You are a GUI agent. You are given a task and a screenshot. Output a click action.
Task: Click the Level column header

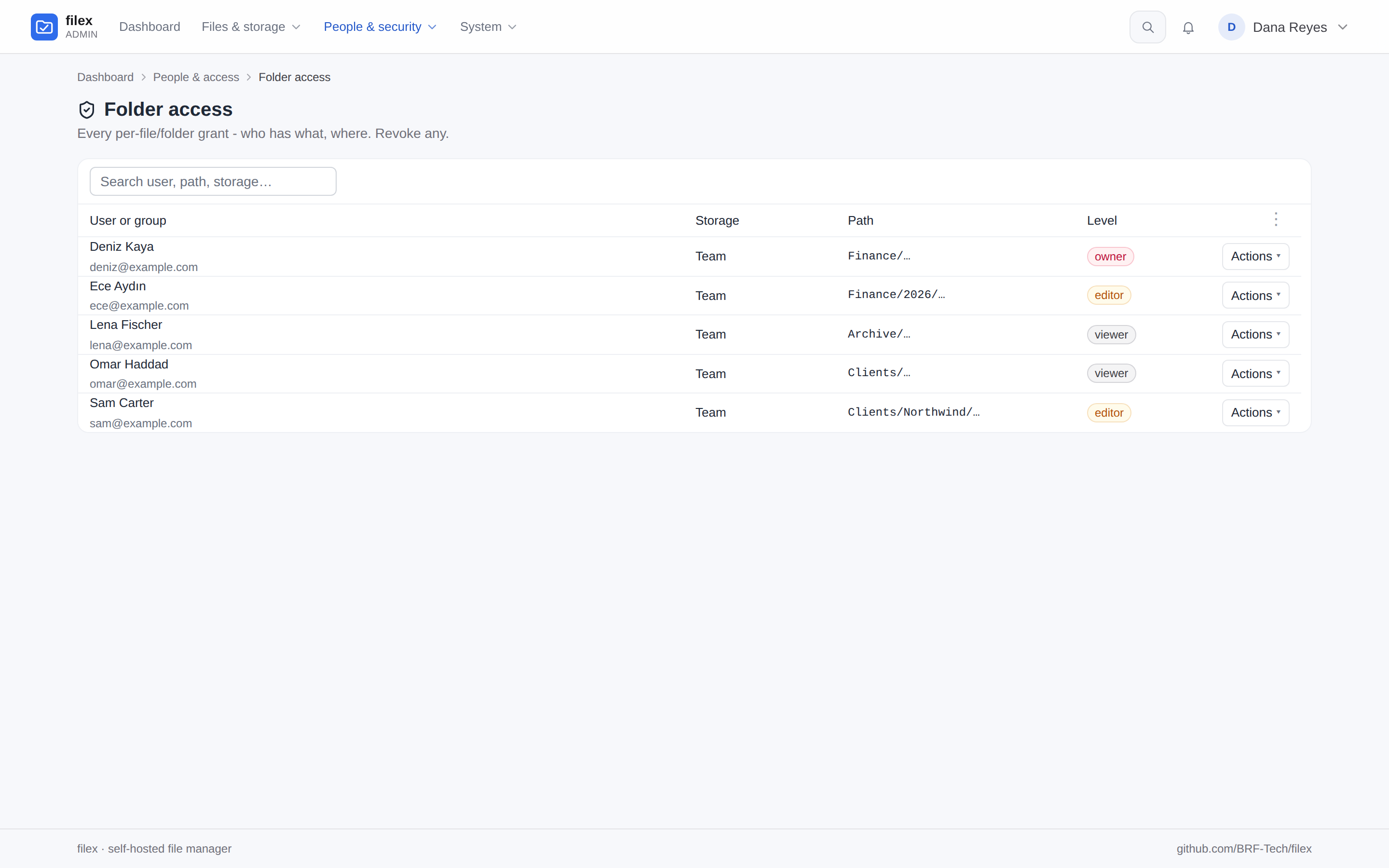(x=1102, y=220)
